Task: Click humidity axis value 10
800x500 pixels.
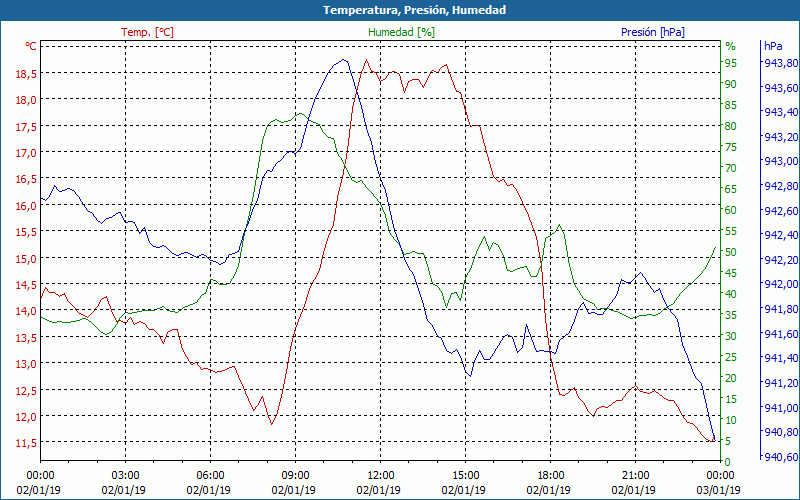Action: [x=731, y=420]
